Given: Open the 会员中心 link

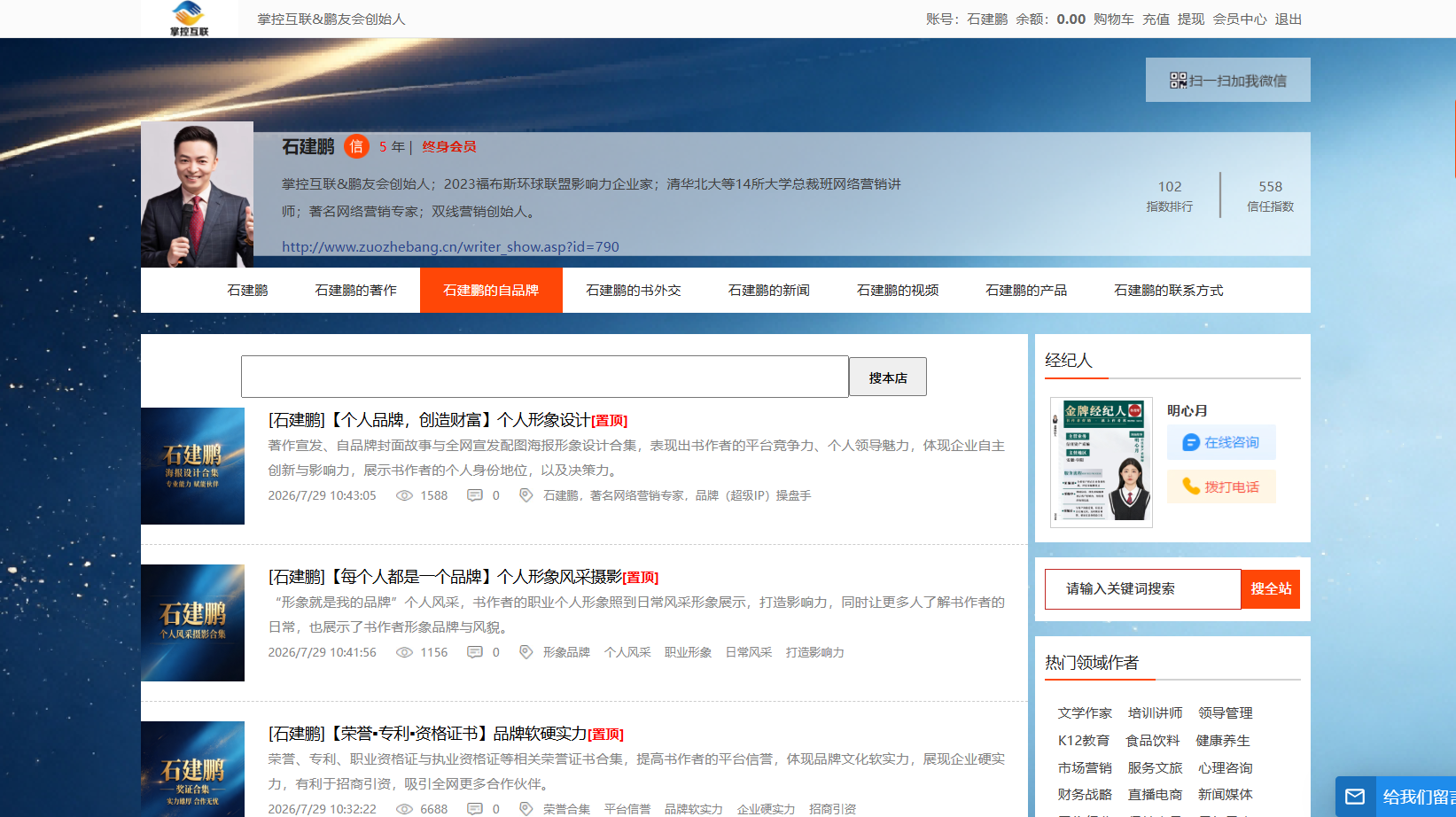Looking at the screenshot, I should click(x=1240, y=19).
